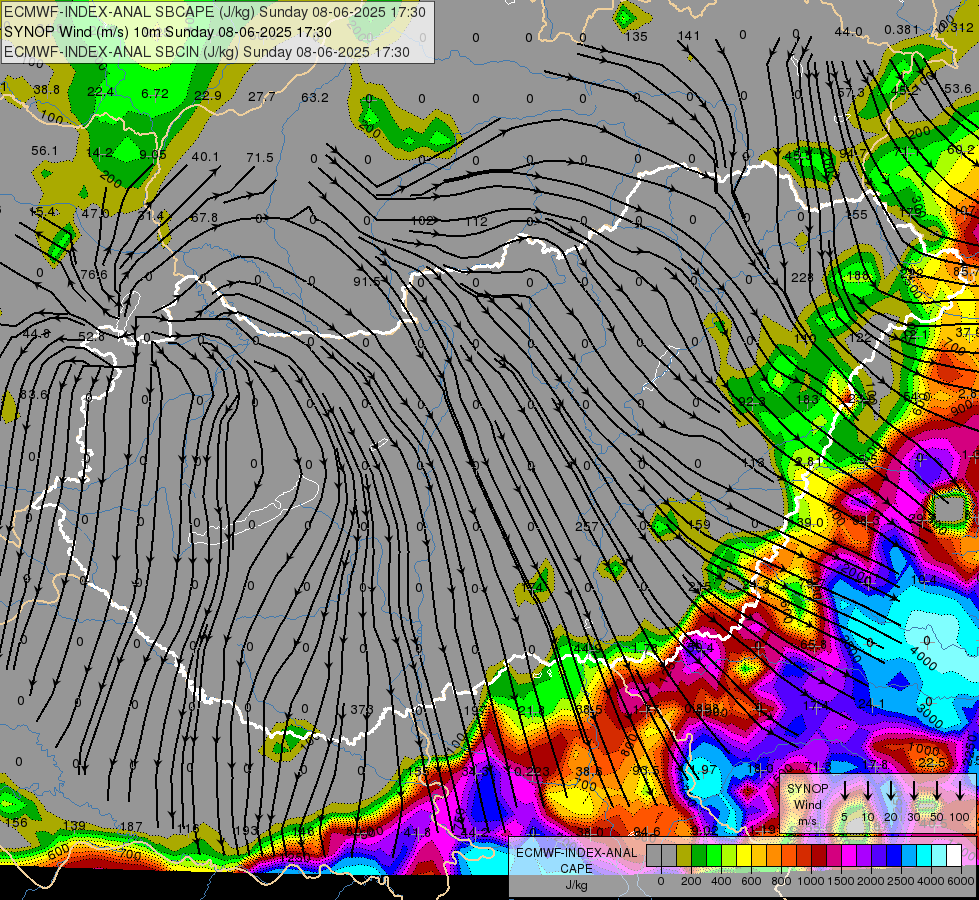Click the 200 tick value on CAPE scale
This screenshot has width=979, height=900.
pos(691,881)
